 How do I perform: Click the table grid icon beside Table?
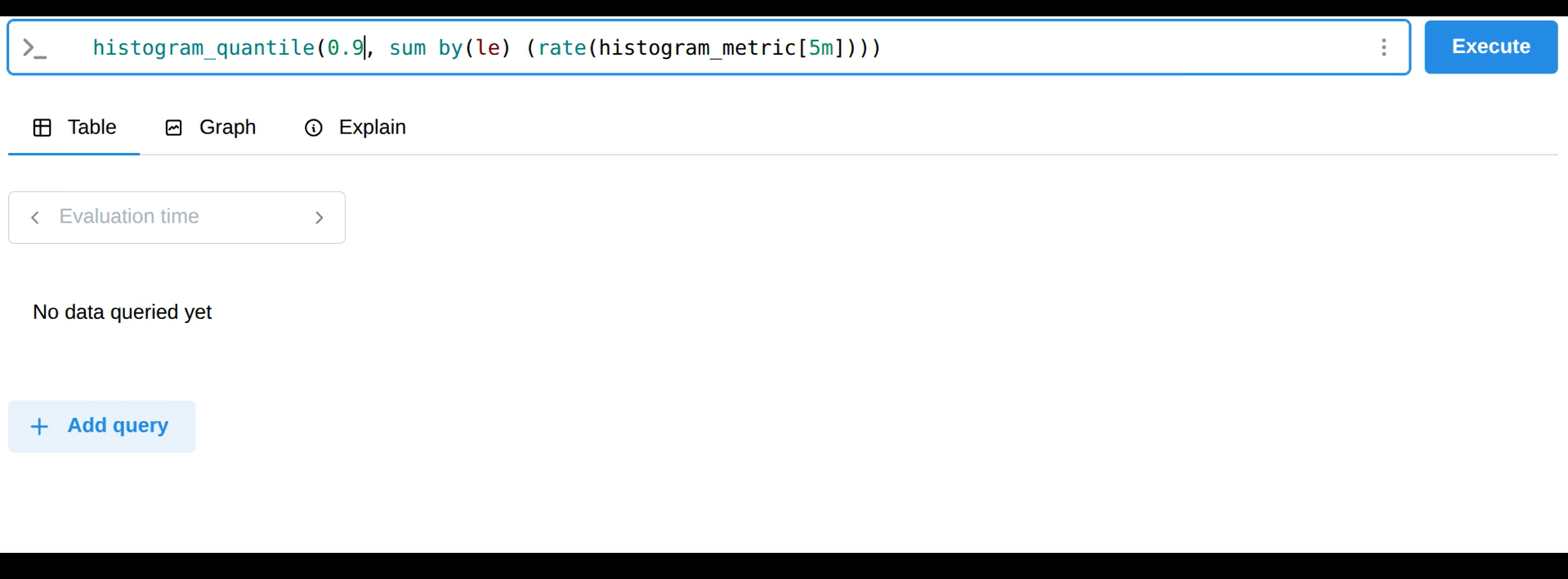click(42, 128)
